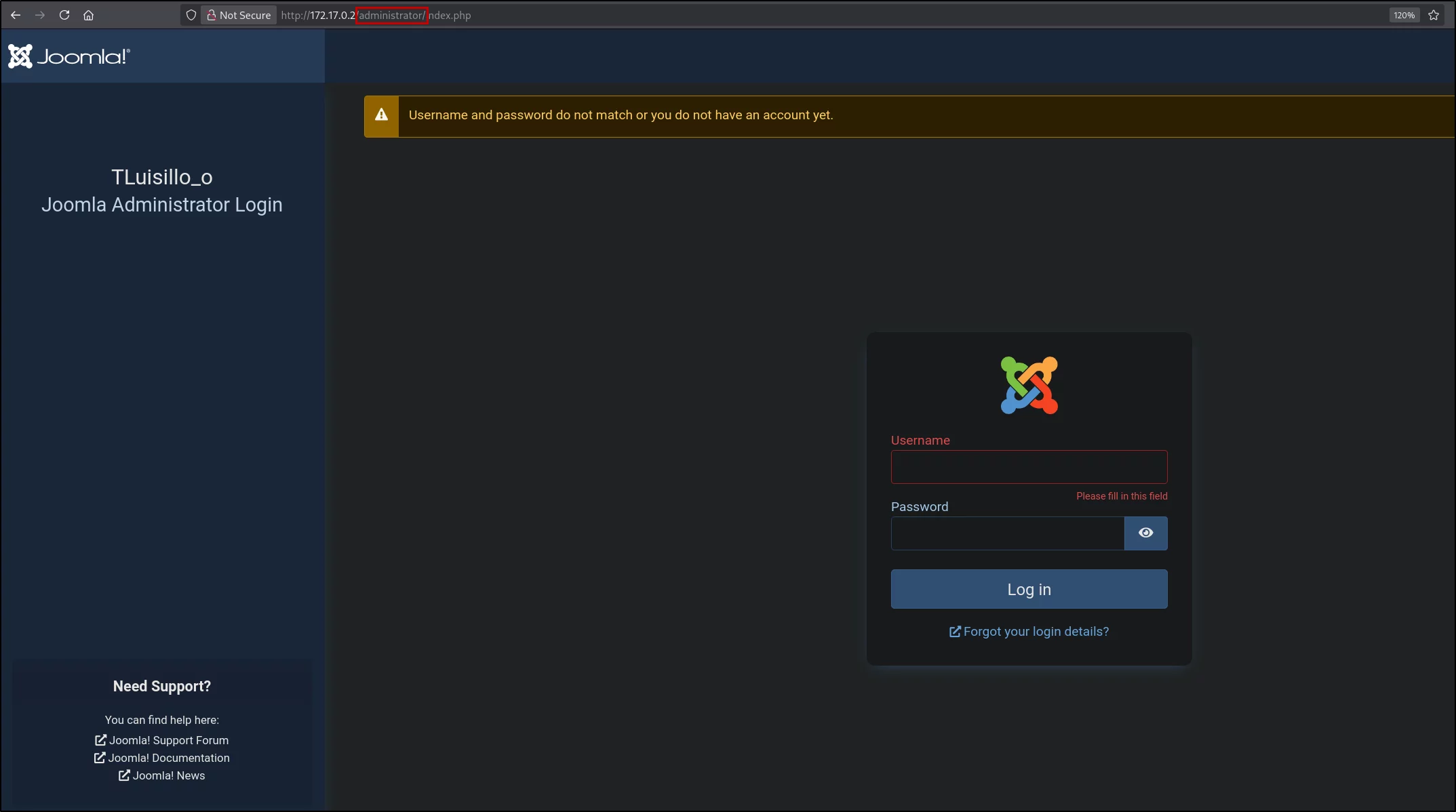
Task: Click the username/password mismatch warning text
Action: point(621,115)
